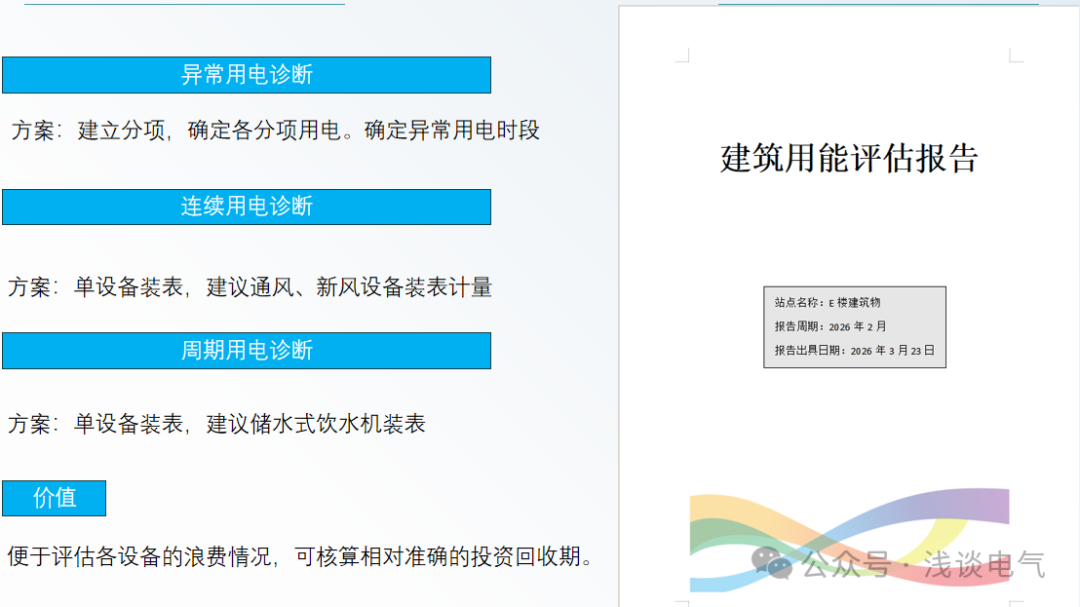Select text 方案：建立分项，确定各分项用电。确定异常用电时段
The height and width of the screenshot is (607, 1080).
click(x=276, y=130)
